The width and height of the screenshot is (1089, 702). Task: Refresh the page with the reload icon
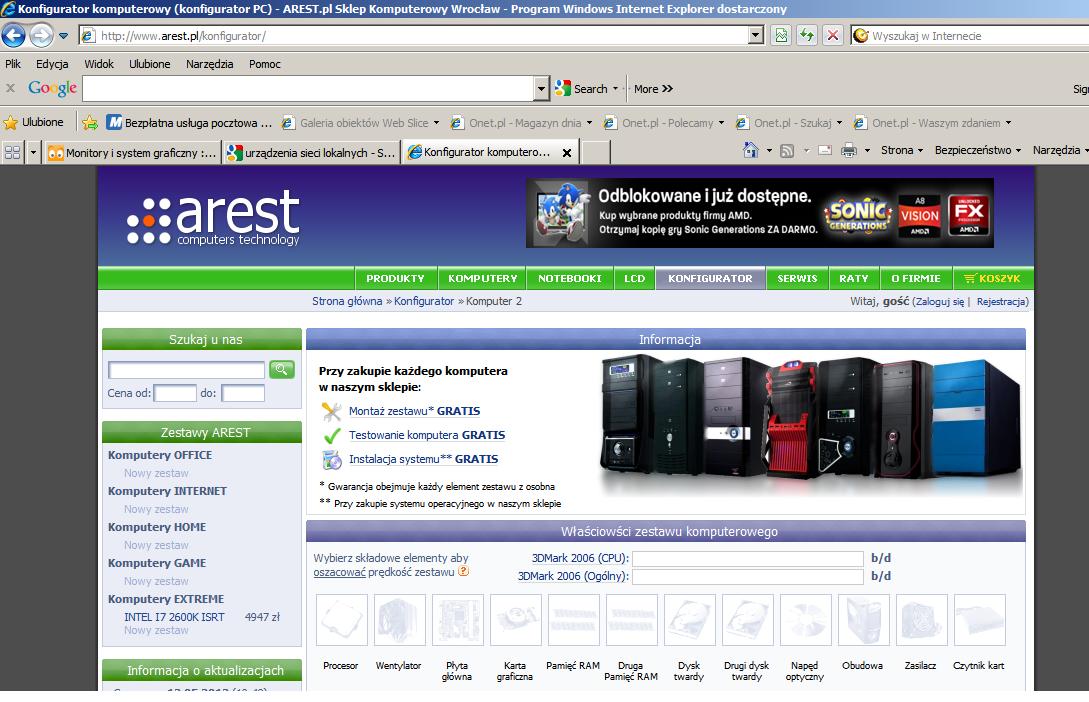tap(806, 36)
